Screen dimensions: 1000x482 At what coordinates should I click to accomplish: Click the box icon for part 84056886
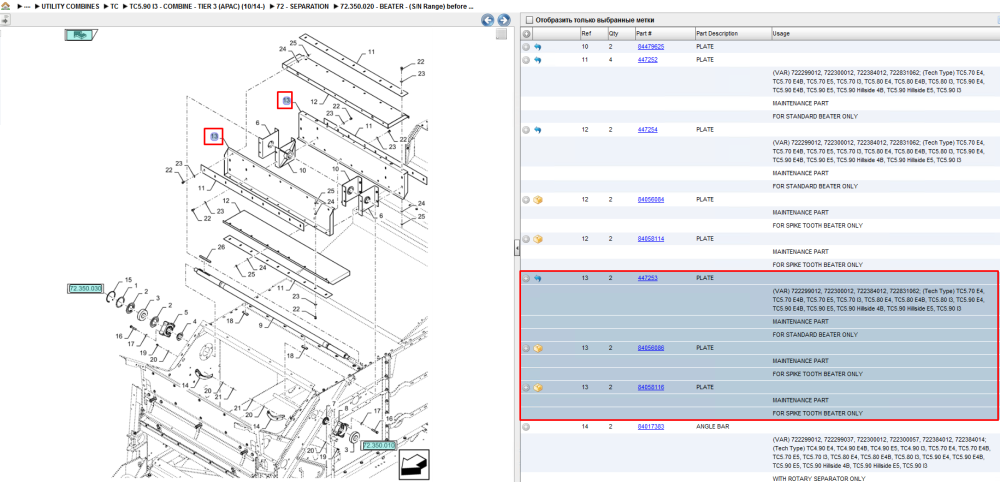(538, 349)
